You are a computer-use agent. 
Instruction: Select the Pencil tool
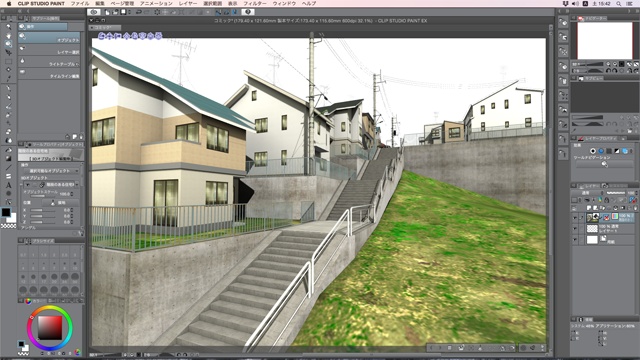8,97
